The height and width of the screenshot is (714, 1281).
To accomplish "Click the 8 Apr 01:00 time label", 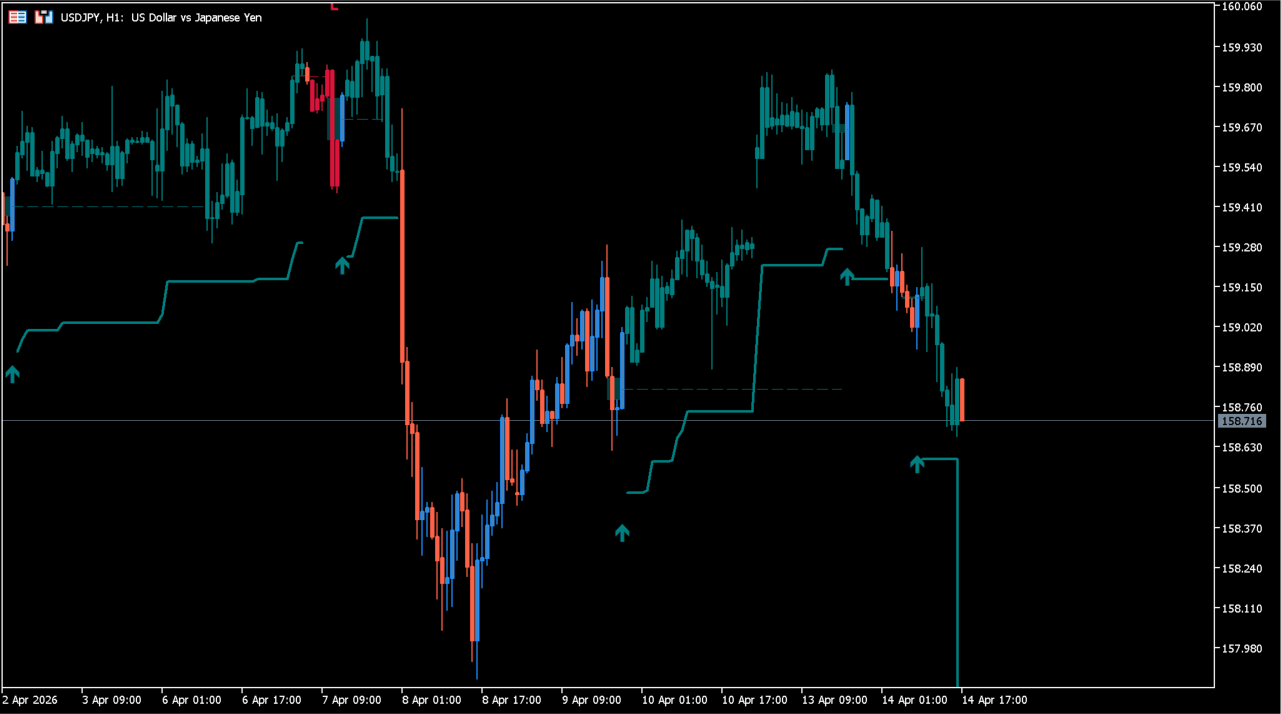I will pyautogui.click(x=432, y=700).
